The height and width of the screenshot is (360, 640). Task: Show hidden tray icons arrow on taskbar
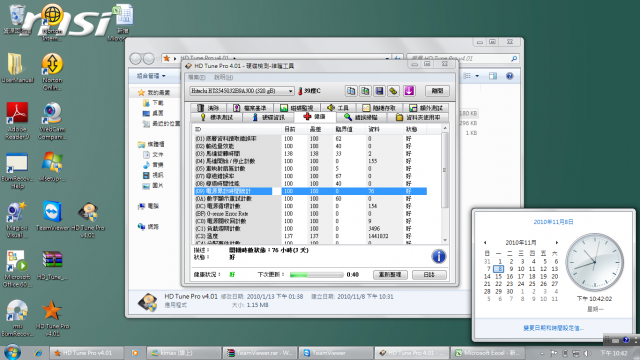click(542, 353)
